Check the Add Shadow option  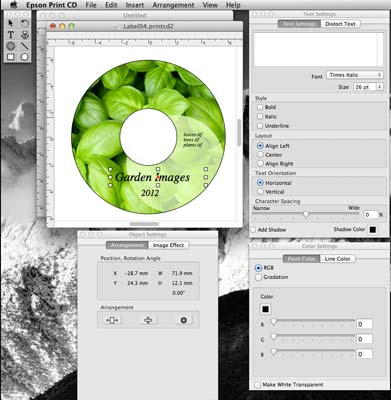(253, 230)
